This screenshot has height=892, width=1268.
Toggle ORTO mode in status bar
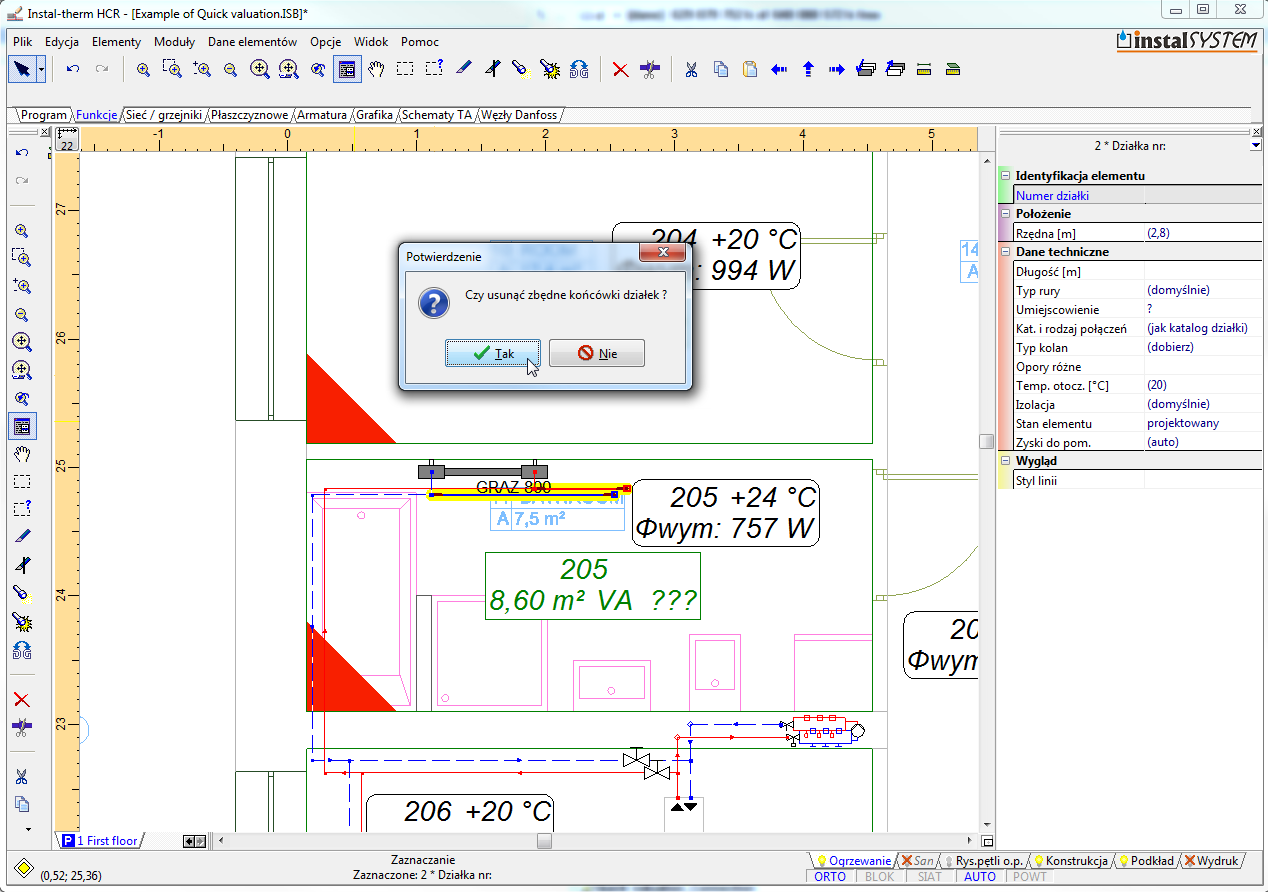click(x=830, y=877)
